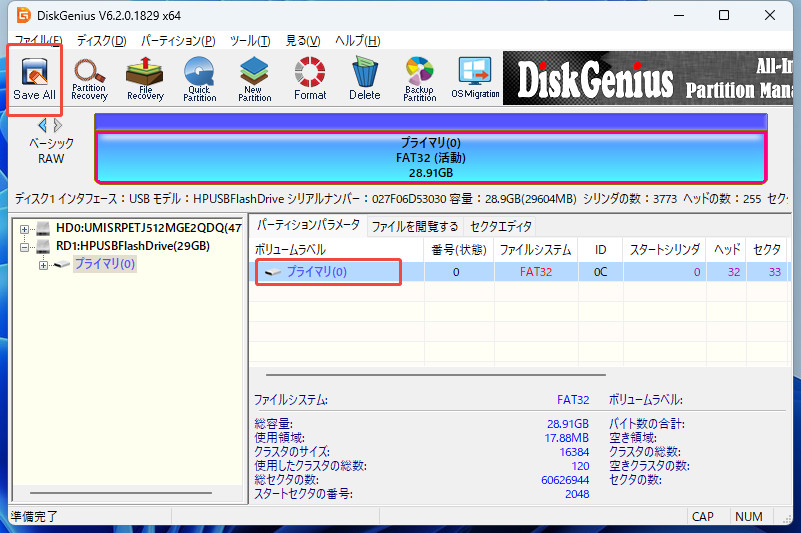The width and height of the screenshot is (801, 533).
Task: Launch the File Recovery tool
Action: point(145,79)
